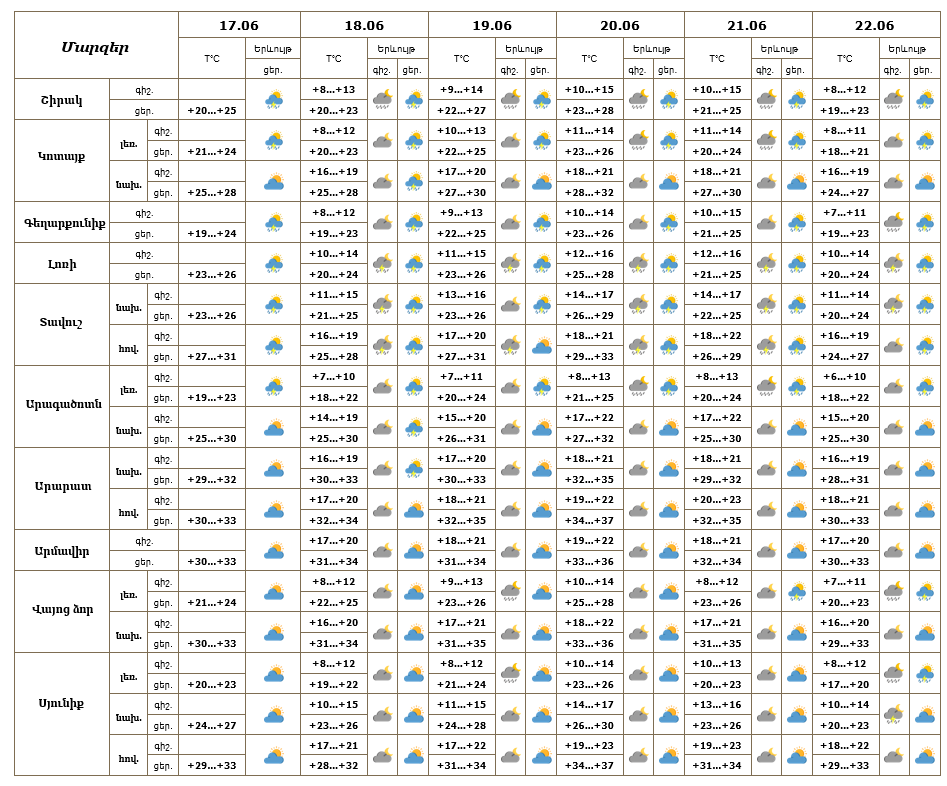Click Շիրակ's 18.06 night weather icon
This screenshot has width=947, height=786.
click(x=382, y=100)
